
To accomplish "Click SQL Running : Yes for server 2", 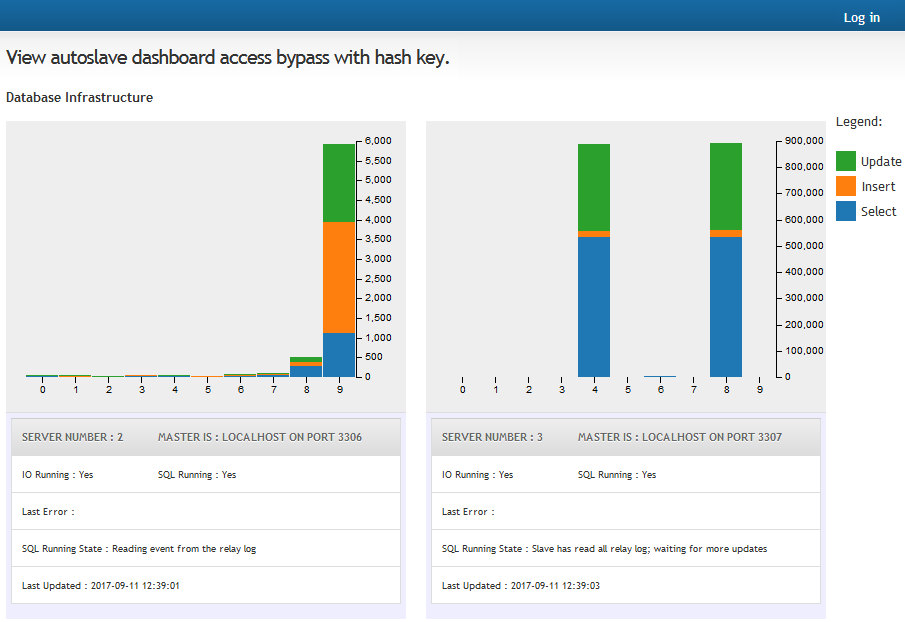I will (197, 475).
